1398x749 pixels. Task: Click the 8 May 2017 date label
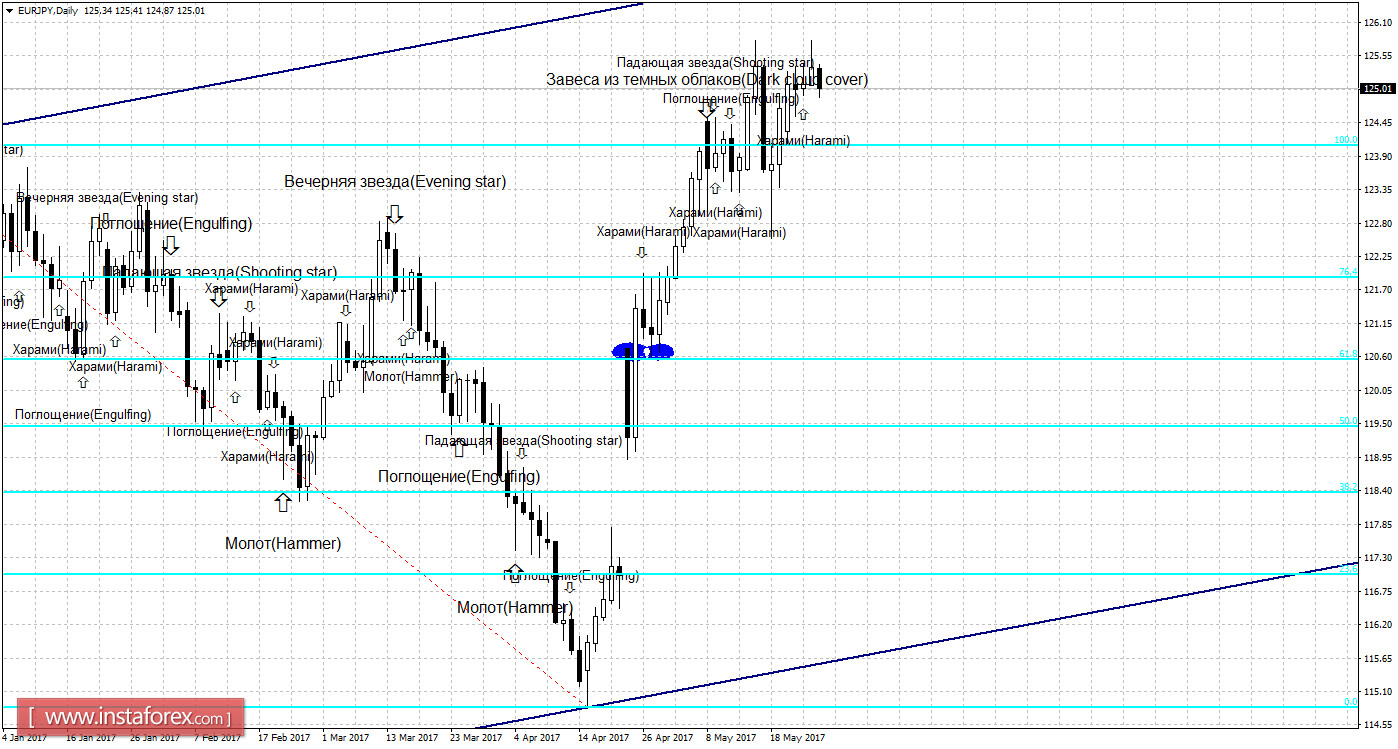[731, 738]
